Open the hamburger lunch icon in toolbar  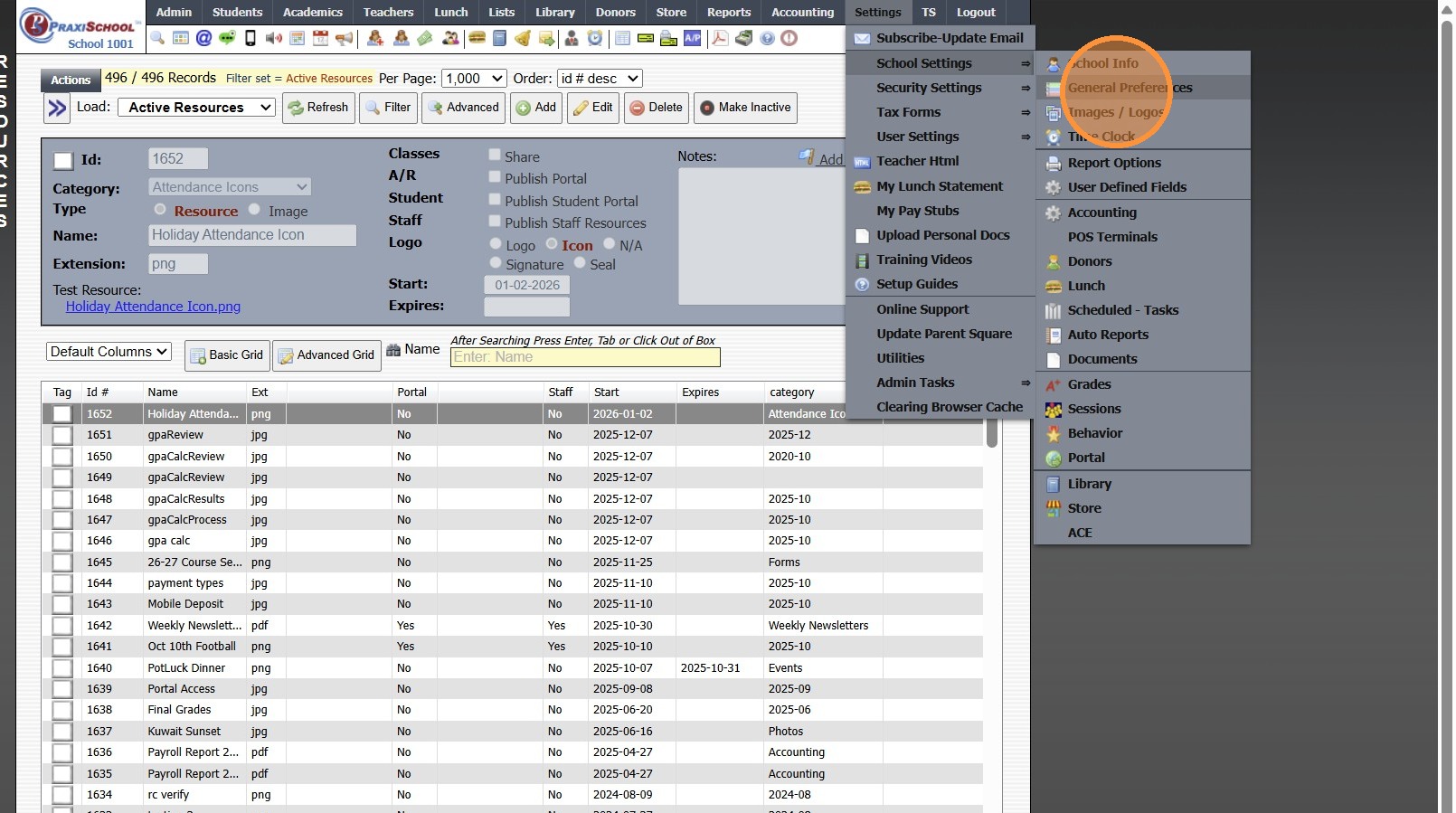click(477, 38)
